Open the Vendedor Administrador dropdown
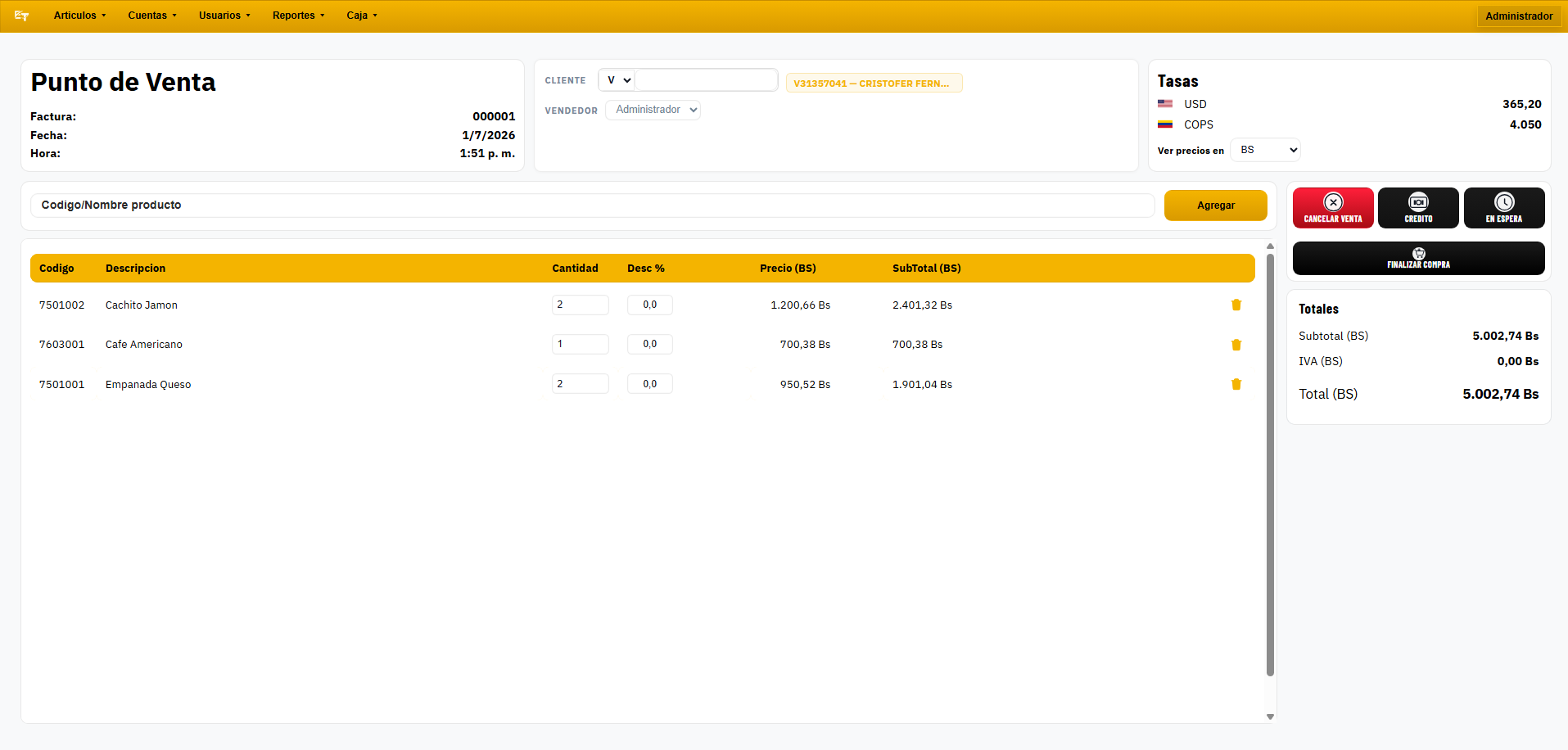The image size is (1568, 750). coord(653,110)
